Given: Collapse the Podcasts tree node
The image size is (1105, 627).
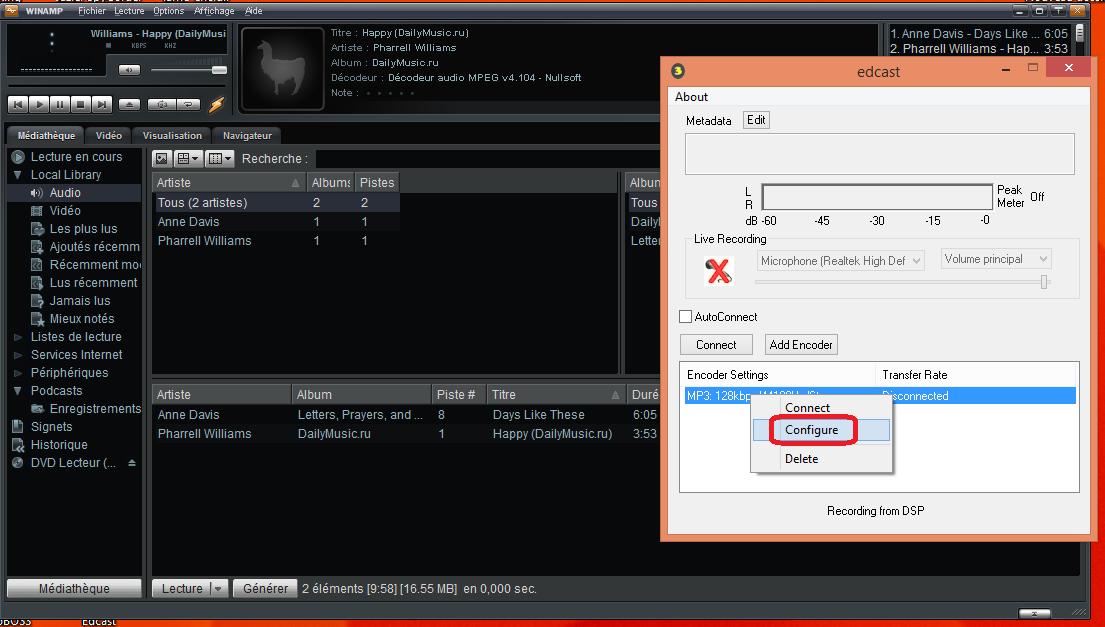Looking at the screenshot, I should [x=18, y=391].
